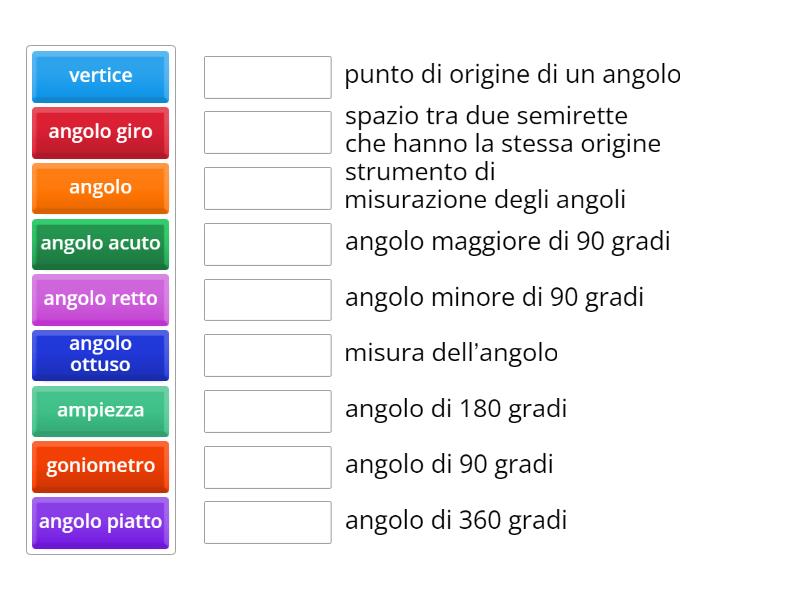800x600 pixels.
Task: Pick the red 'angolo giro' tile
Action: click(100, 132)
